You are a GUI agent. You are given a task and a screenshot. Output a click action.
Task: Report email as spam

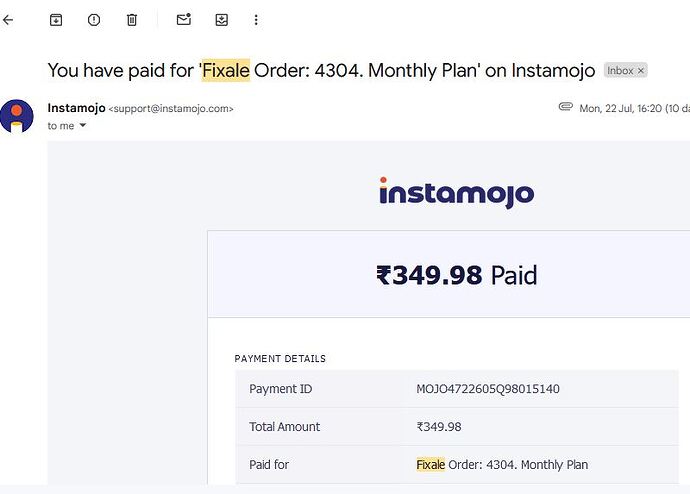point(94,20)
